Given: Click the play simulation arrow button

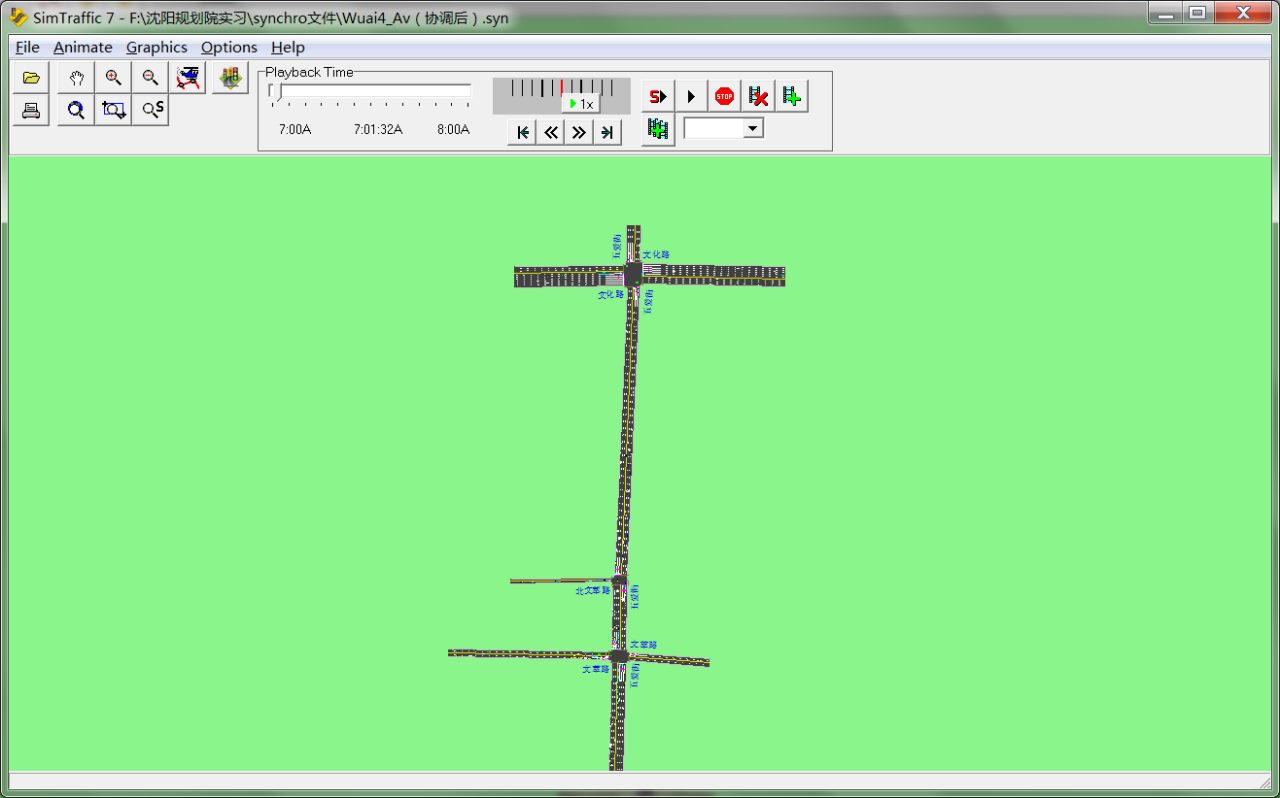Looking at the screenshot, I should coord(691,96).
